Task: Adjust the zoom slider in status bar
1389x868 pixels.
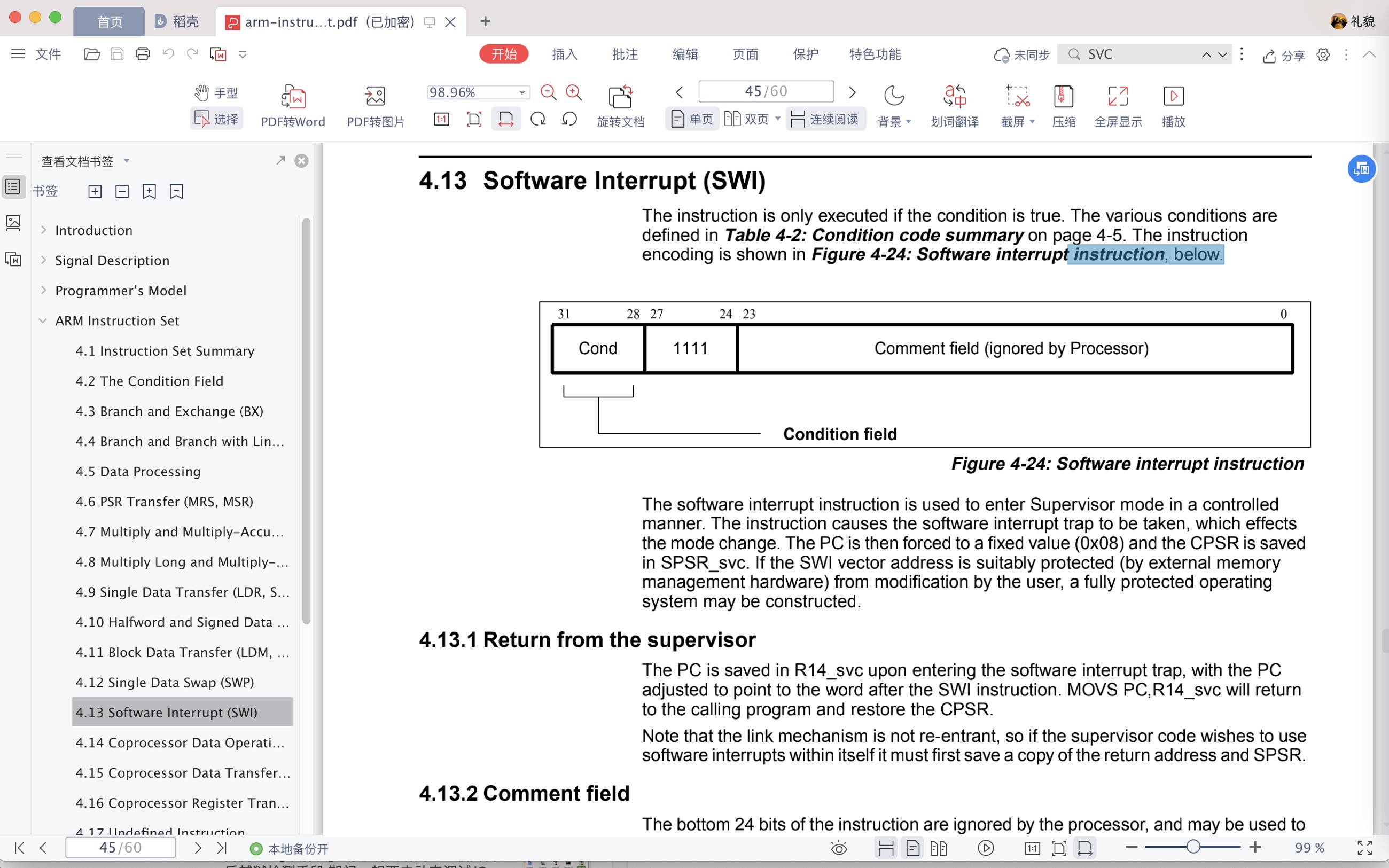Action: pyautogui.click(x=1193, y=847)
